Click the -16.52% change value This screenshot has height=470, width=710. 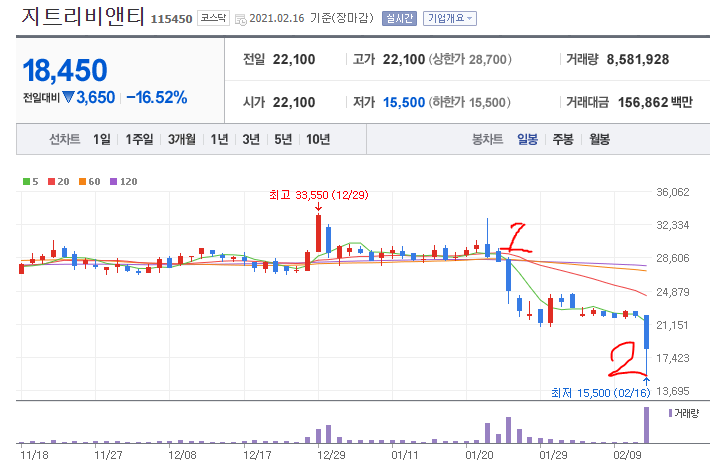pyautogui.click(x=157, y=97)
